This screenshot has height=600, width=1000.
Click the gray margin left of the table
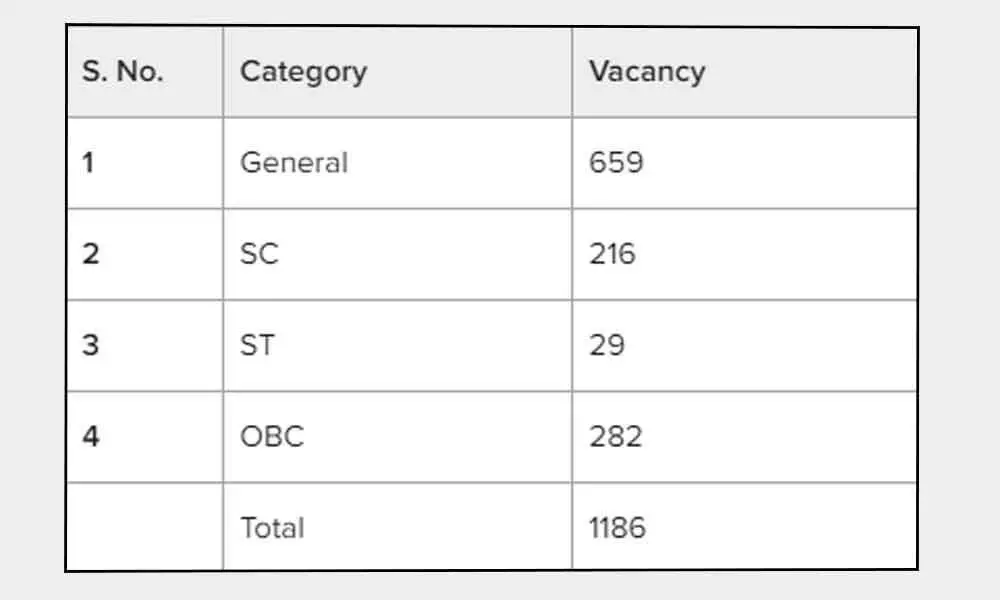coord(32,300)
